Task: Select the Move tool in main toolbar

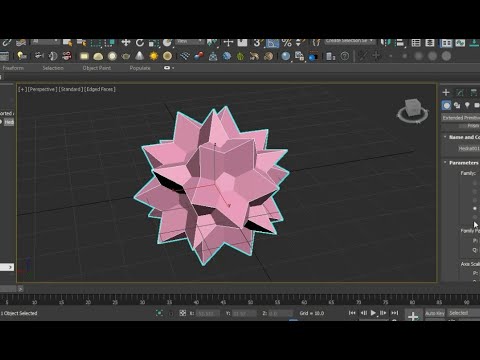Action: click(x=126, y=42)
